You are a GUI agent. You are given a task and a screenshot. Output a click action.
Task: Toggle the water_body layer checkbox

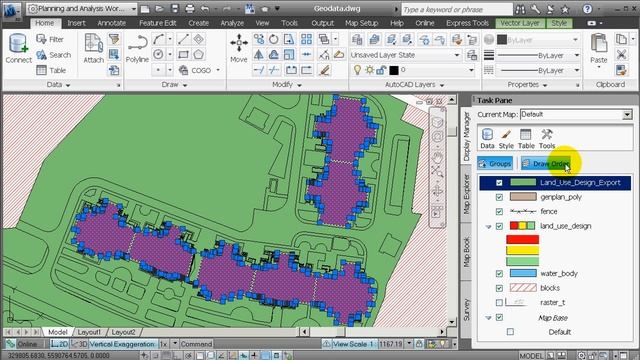point(499,273)
